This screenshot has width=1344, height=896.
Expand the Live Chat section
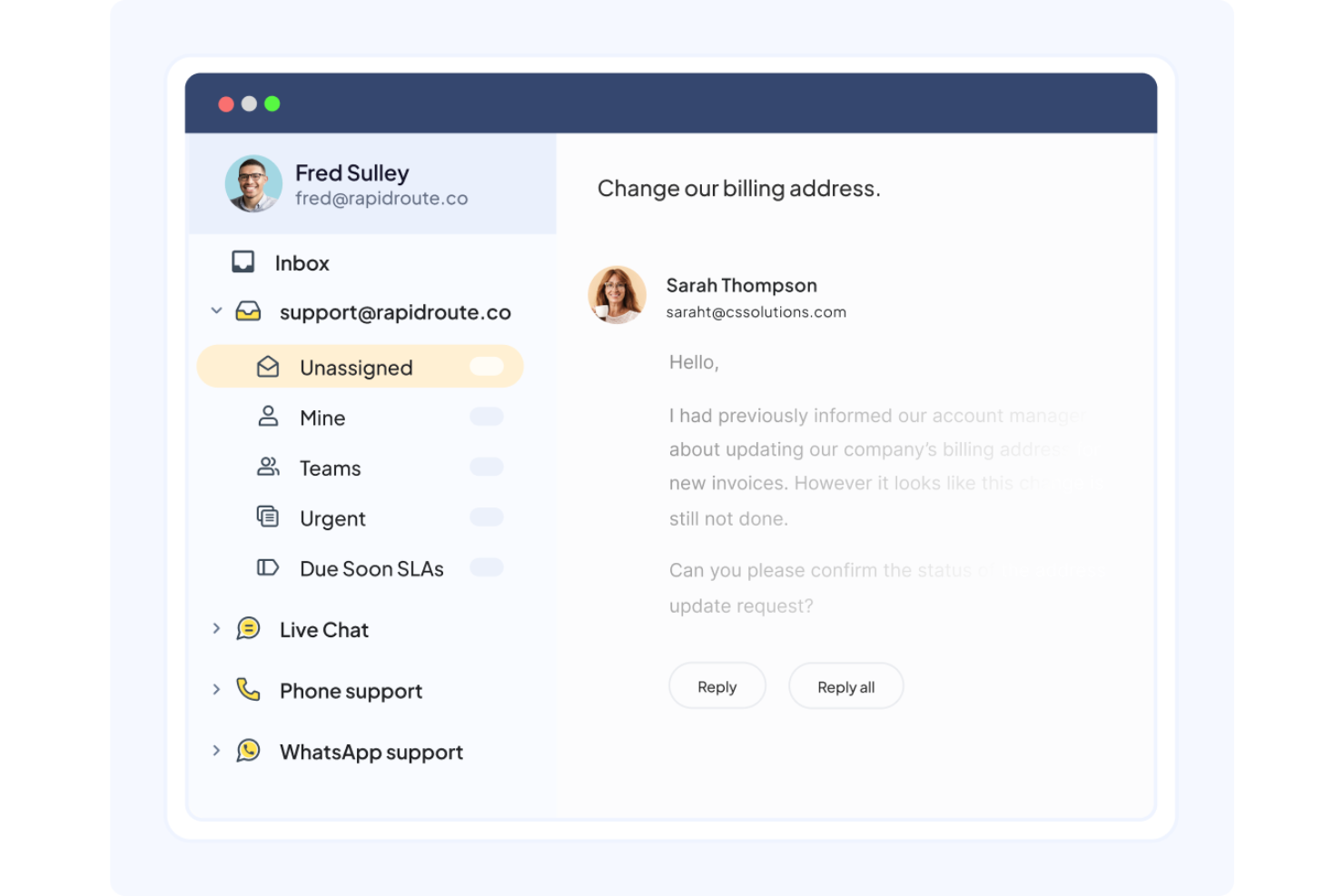(x=216, y=628)
